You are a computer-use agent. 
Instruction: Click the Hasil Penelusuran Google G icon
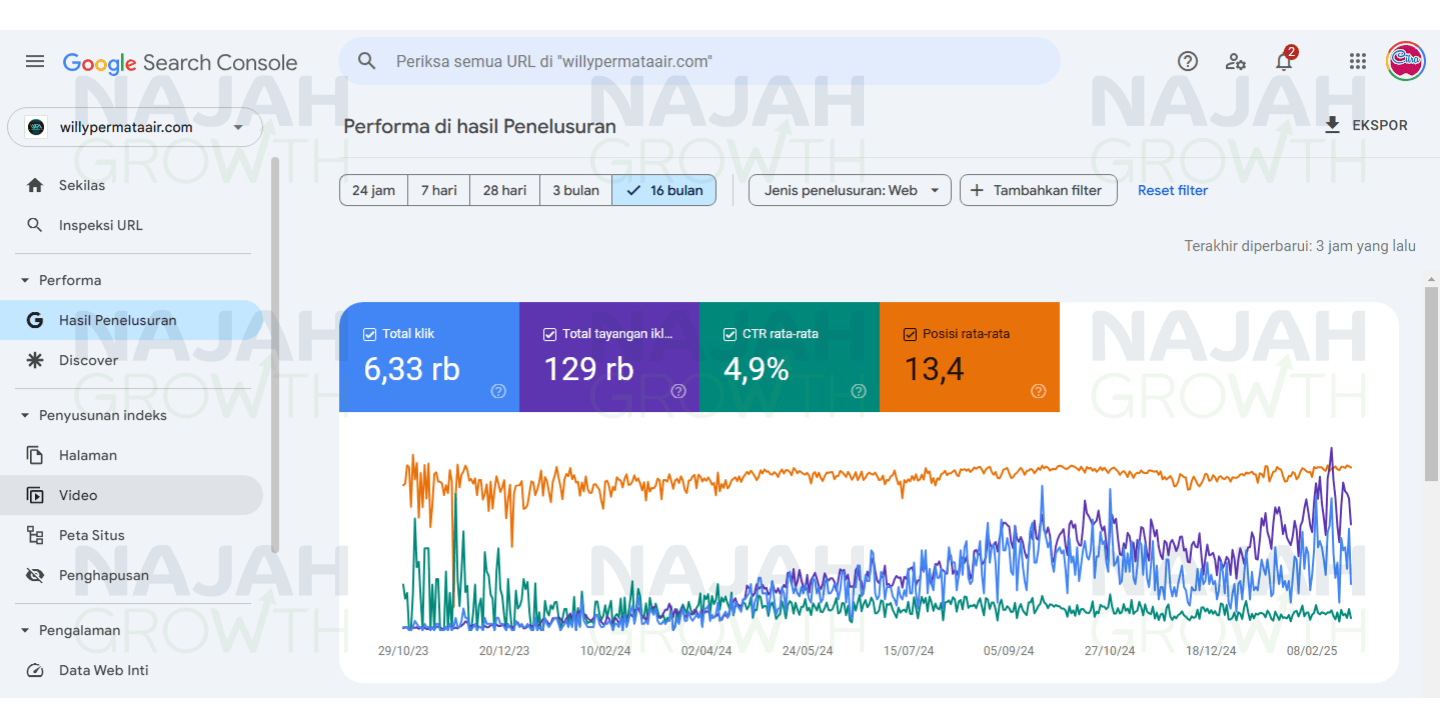[35, 320]
